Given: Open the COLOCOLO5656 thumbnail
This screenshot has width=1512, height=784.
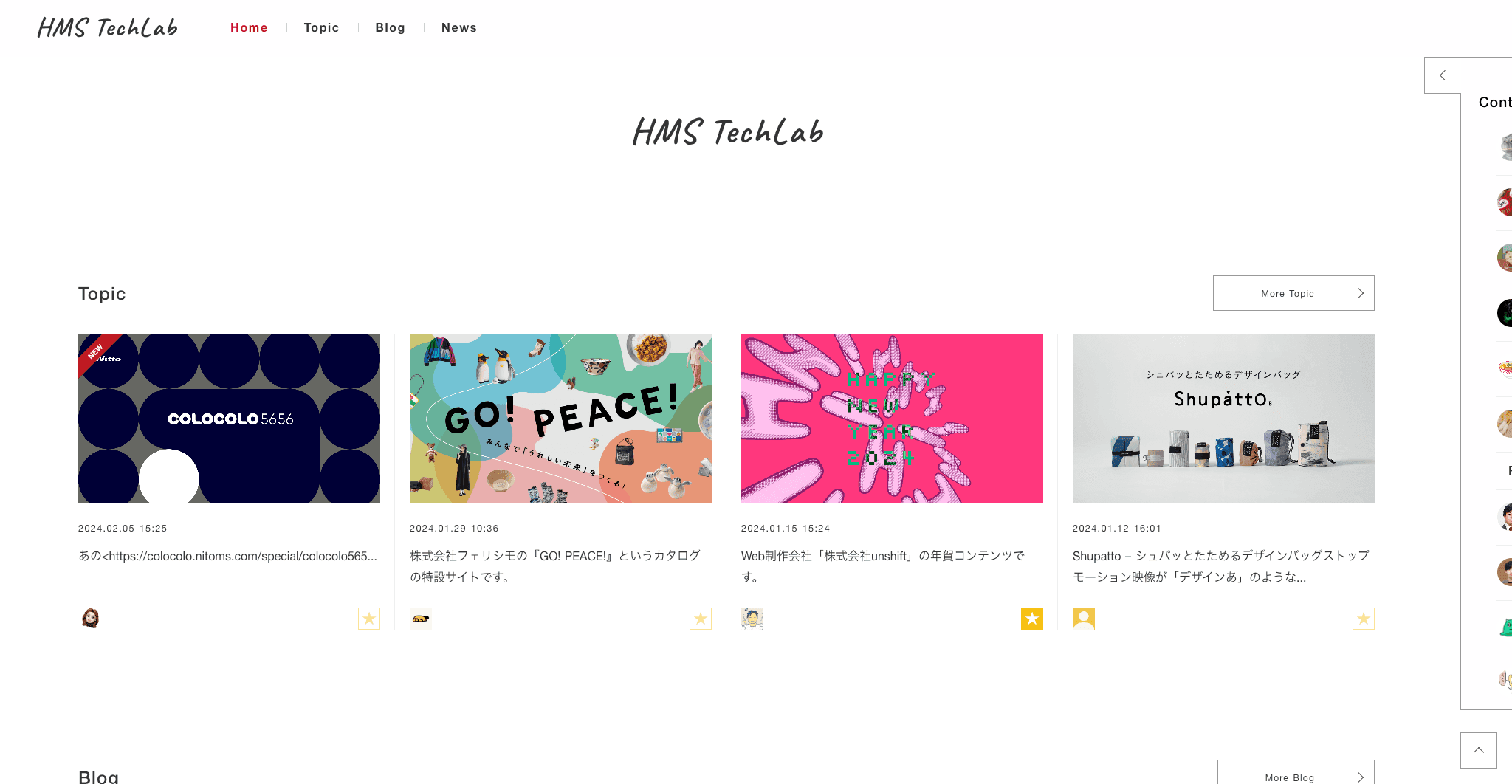Looking at the screenshot, I should (x=229, y=419).
